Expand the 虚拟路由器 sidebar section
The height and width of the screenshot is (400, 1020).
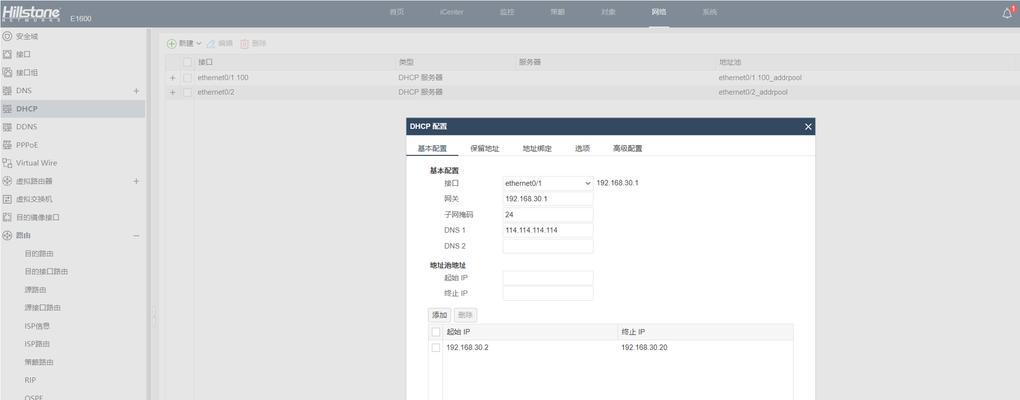pos(136,181)
